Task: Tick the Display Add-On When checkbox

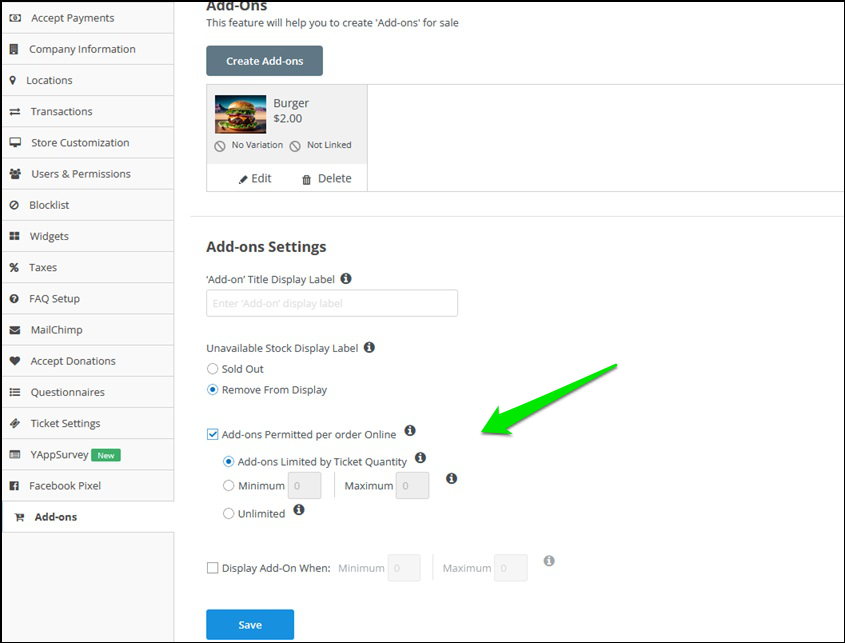Action: [x=212, y=568]
